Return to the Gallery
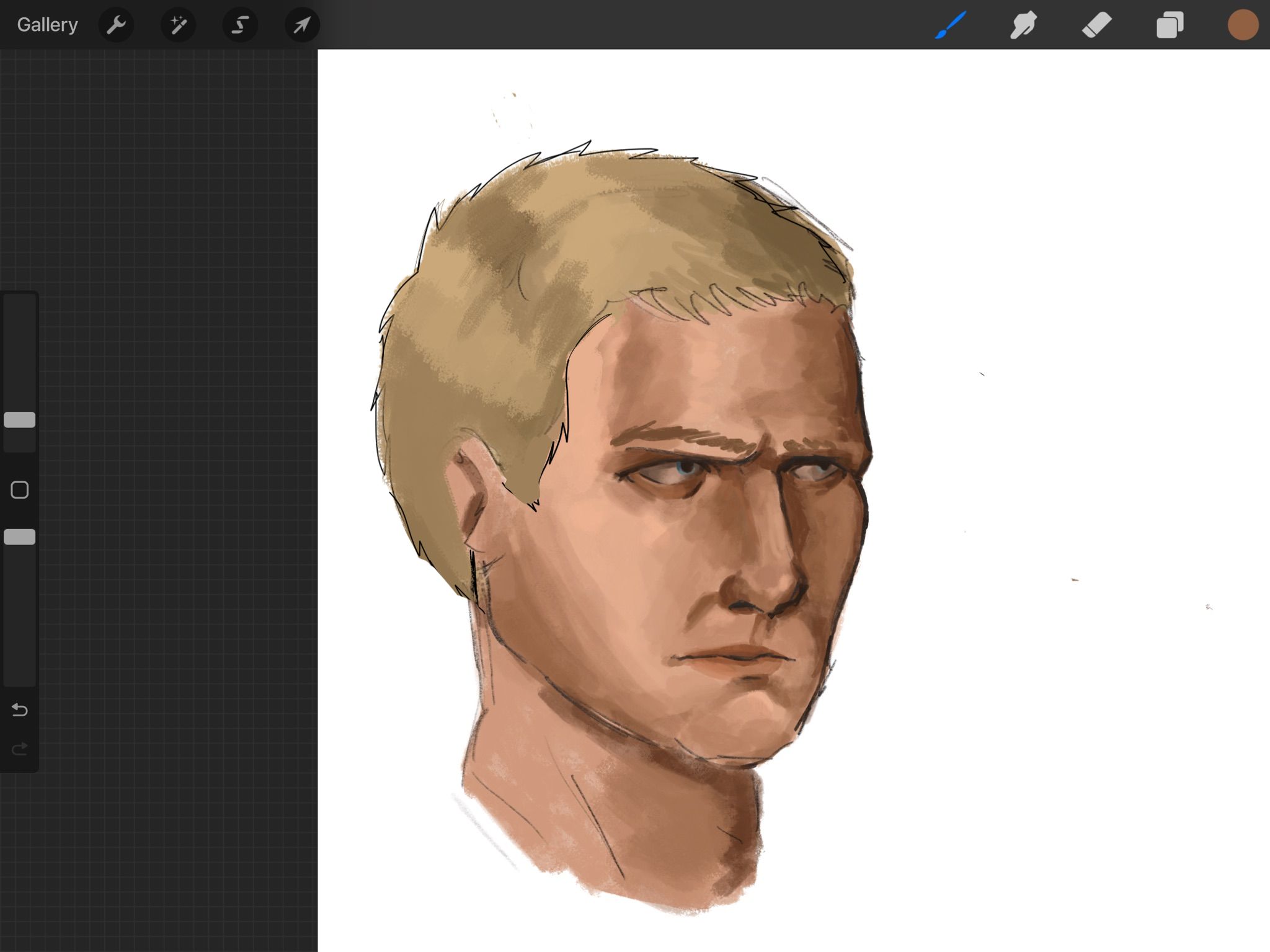1270x952 pixels. [x=47, y=25]
